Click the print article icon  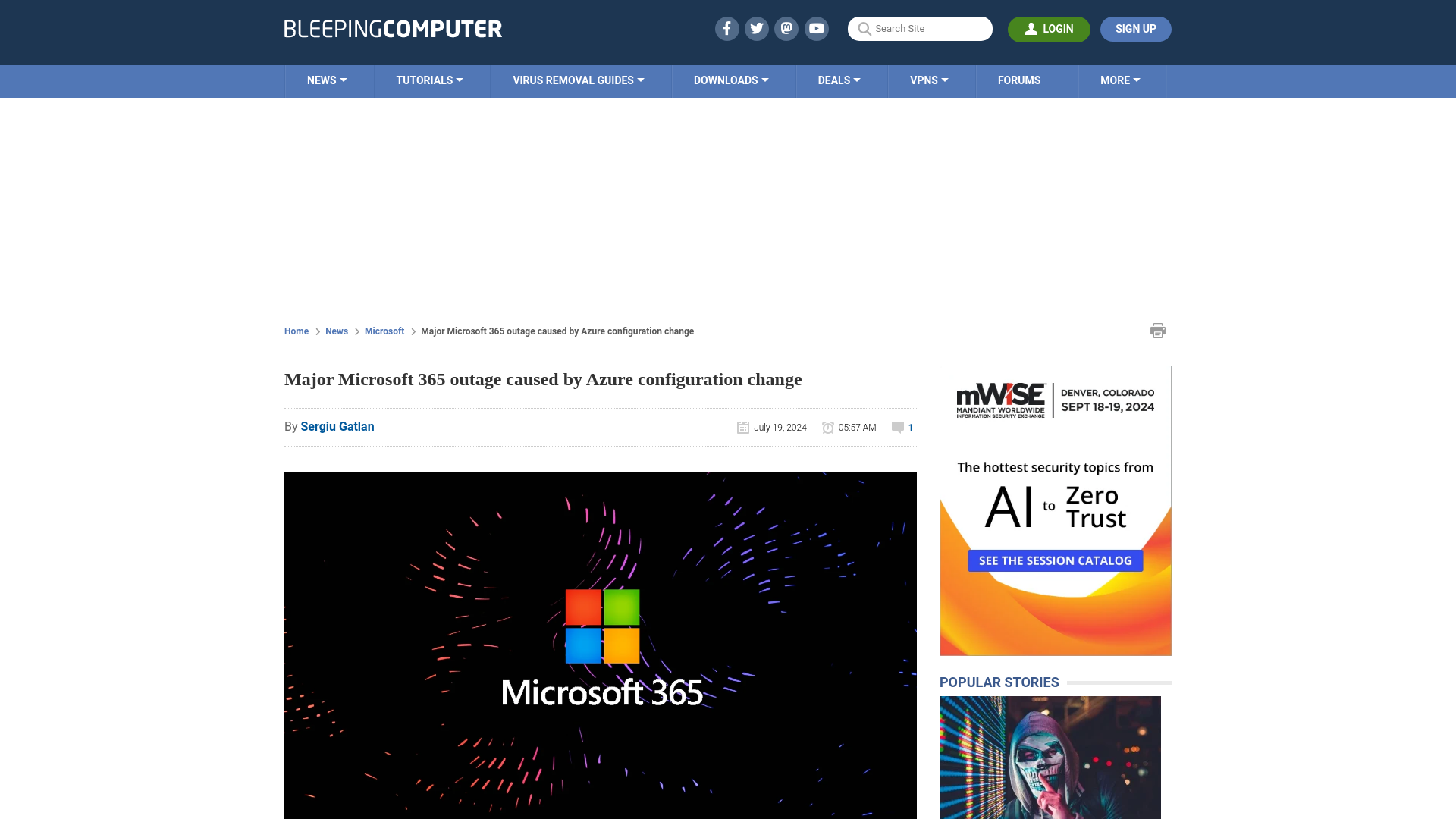point(1157,330)
